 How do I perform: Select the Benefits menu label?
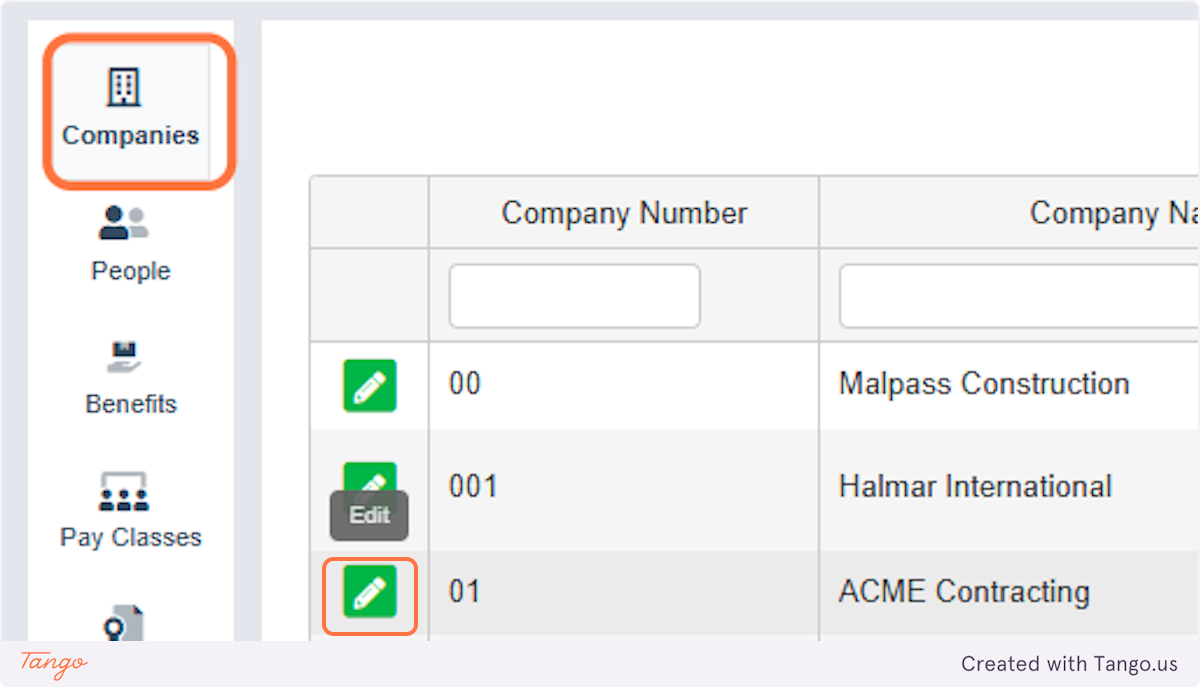click(x=131, y=404)
